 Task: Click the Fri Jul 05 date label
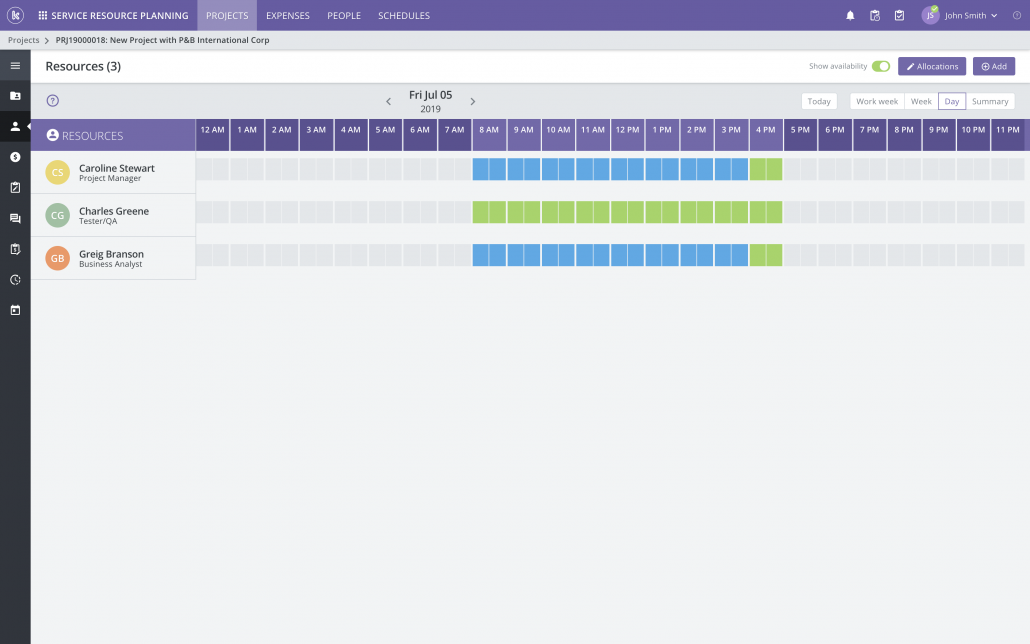[x=430, y=95]
